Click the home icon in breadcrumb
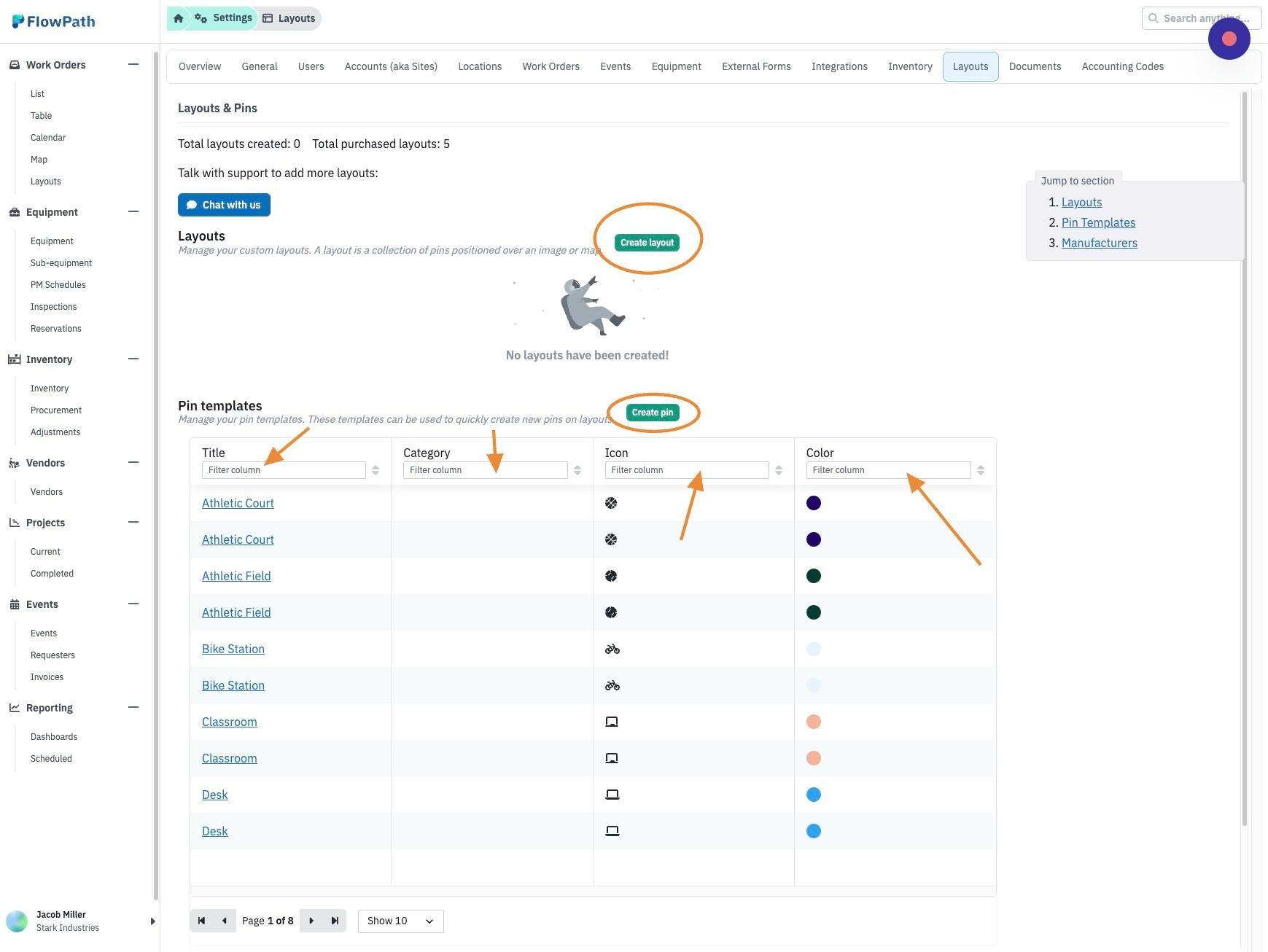 point(178,18)
